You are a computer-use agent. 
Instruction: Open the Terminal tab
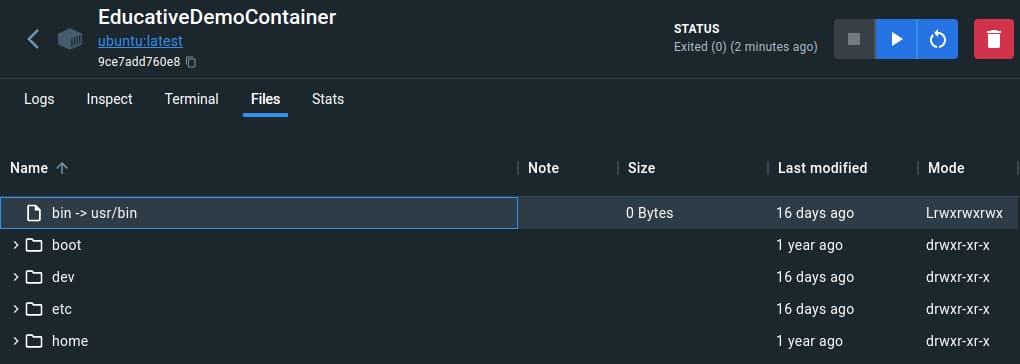(191, 99)
